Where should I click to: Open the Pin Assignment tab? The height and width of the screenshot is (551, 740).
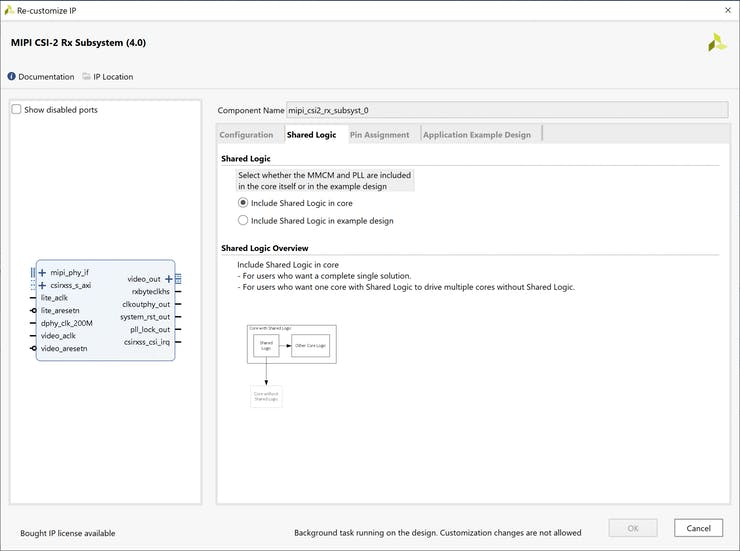[x=379, y=135]
